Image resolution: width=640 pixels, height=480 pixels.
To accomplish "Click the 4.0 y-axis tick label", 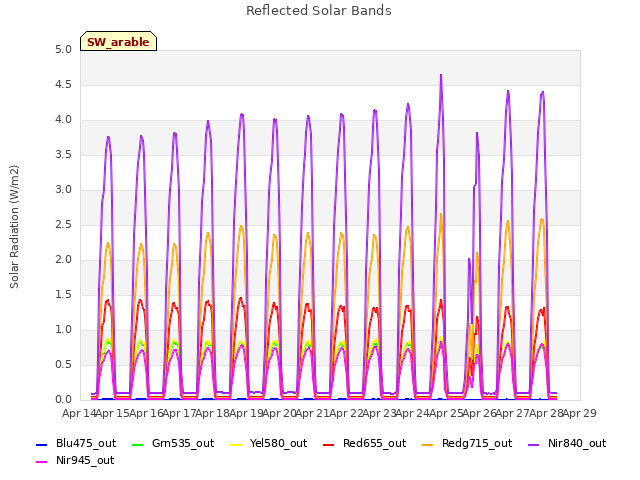I will (x=63, y=120).
